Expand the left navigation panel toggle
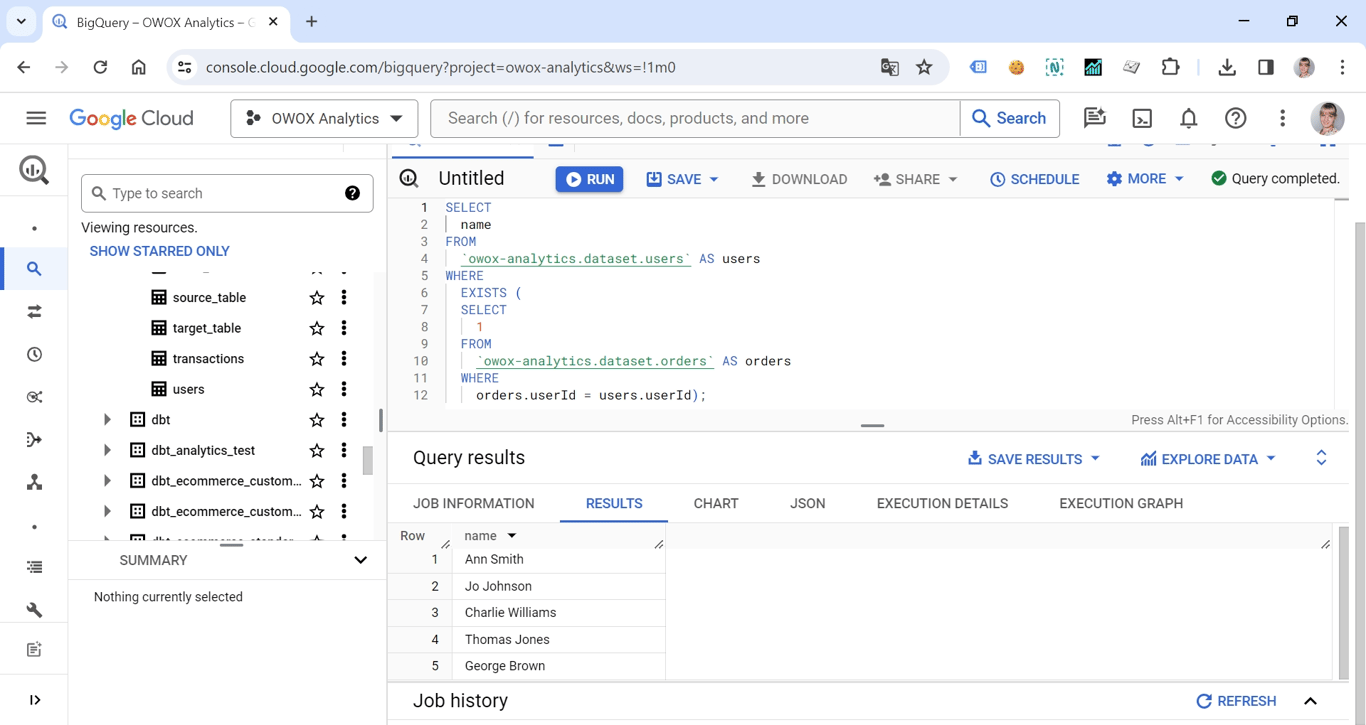The height and width of the screenshot is (725, 1366). click(34, 700)
